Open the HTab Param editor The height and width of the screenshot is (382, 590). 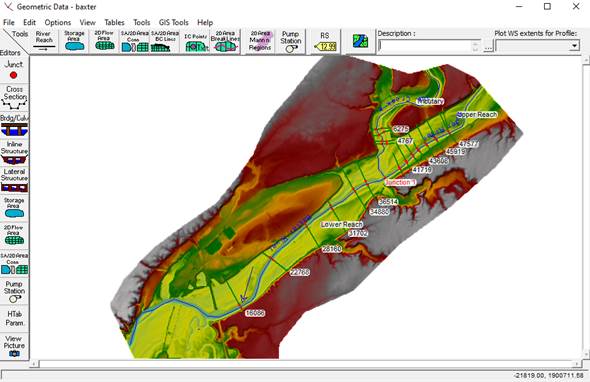(14, 318)
